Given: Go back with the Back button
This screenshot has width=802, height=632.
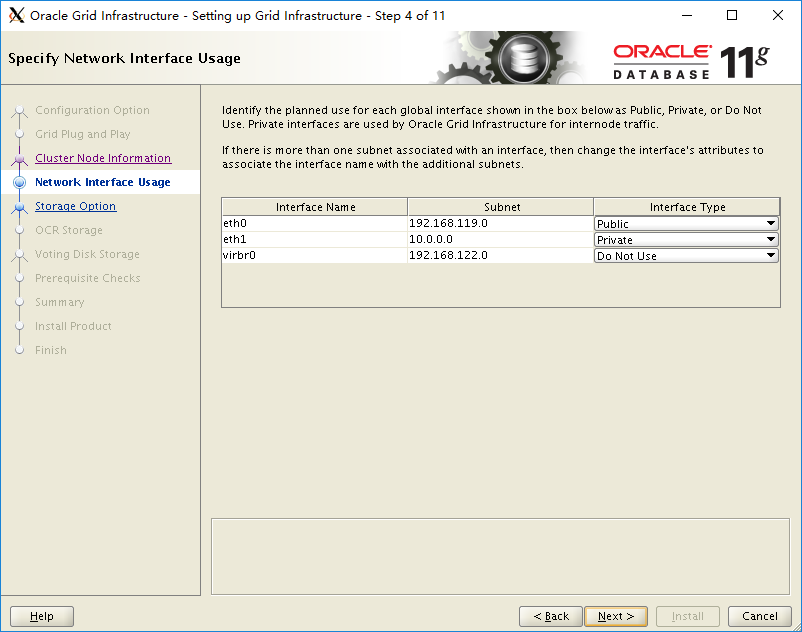Looking at the screenshot, I should point(551,616).
